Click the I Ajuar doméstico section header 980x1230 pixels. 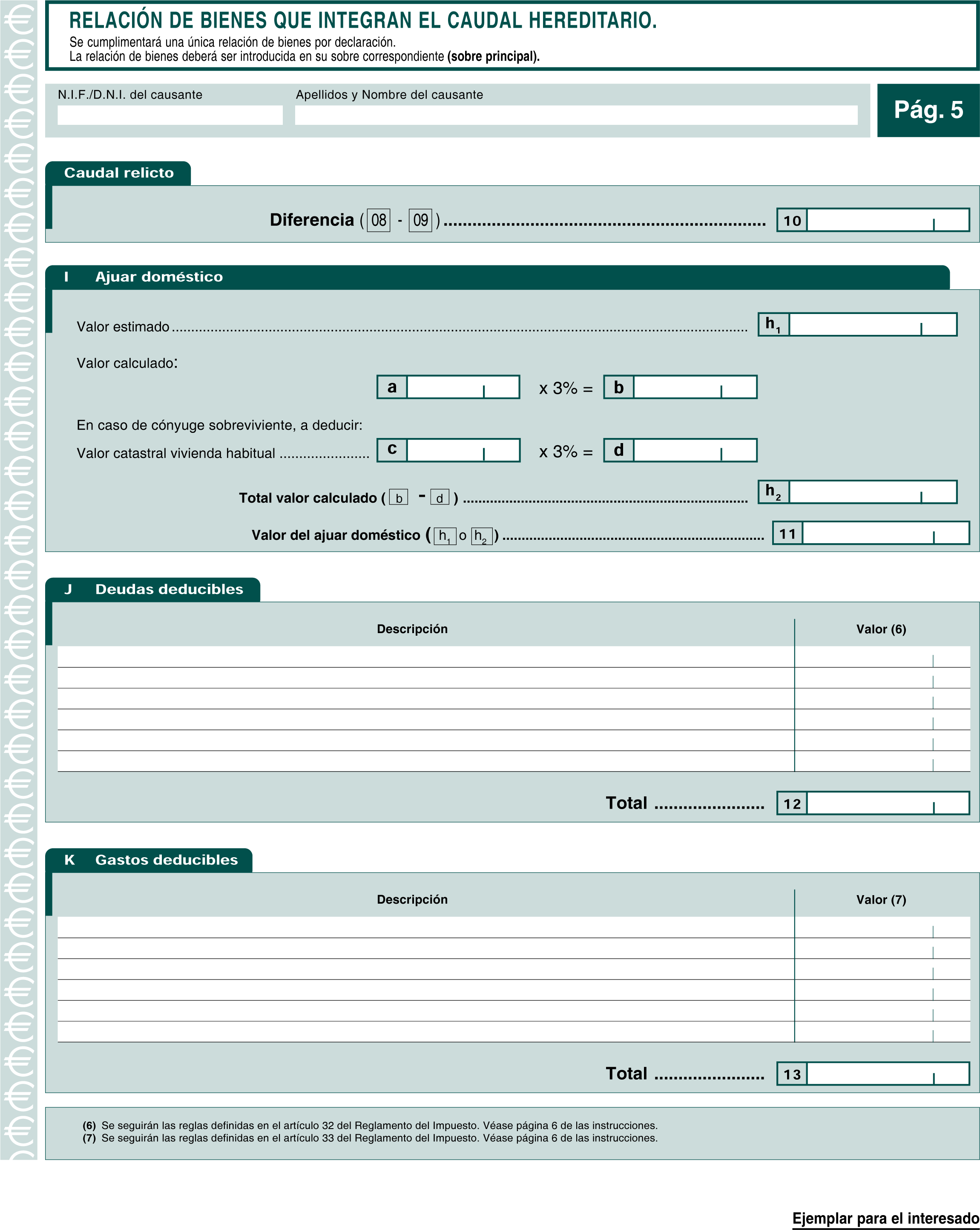(x=497, y=277)
